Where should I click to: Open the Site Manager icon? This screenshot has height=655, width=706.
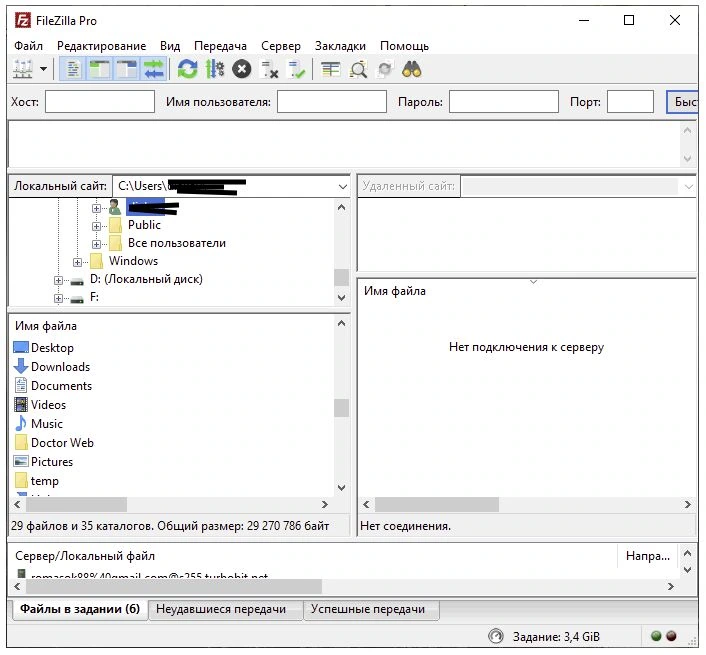click(23, 69)
